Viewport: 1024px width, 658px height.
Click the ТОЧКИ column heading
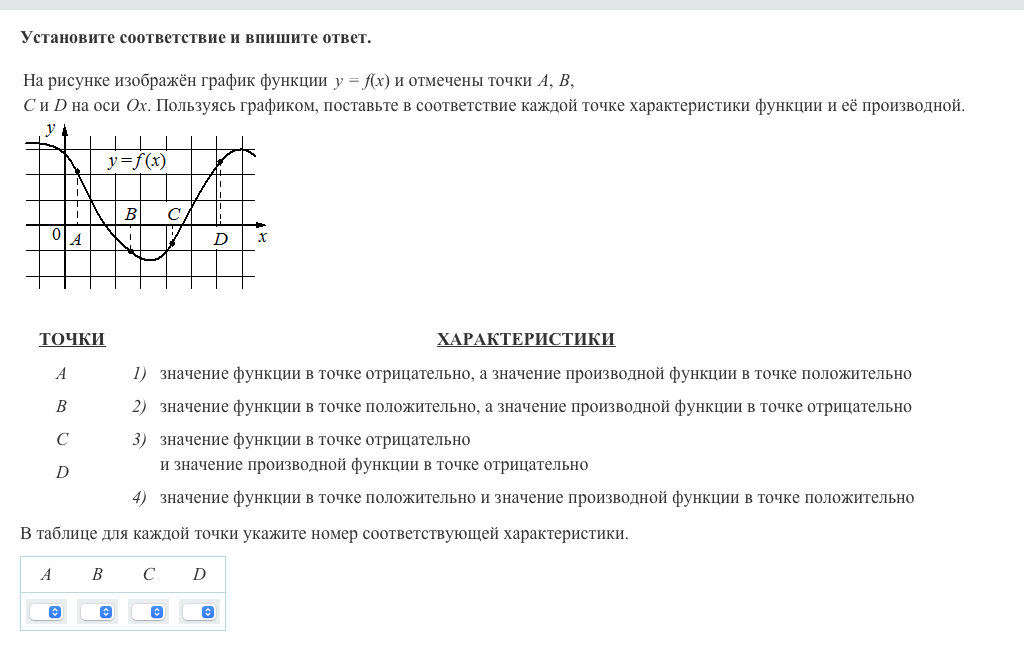pyautogui.click(x=72, y=340)
